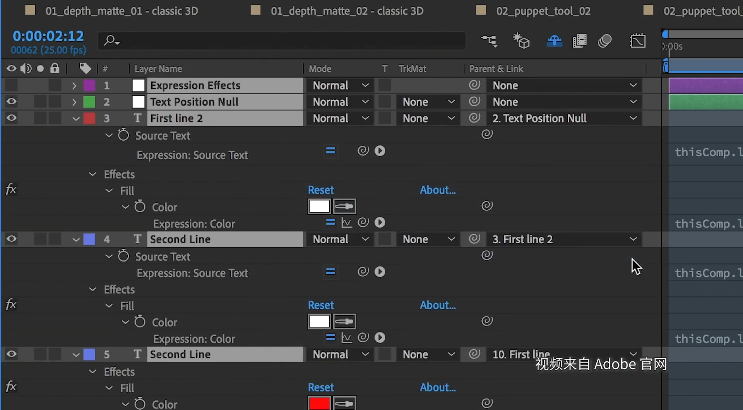Disable expression on First line 2 Color

click(330, 223)
